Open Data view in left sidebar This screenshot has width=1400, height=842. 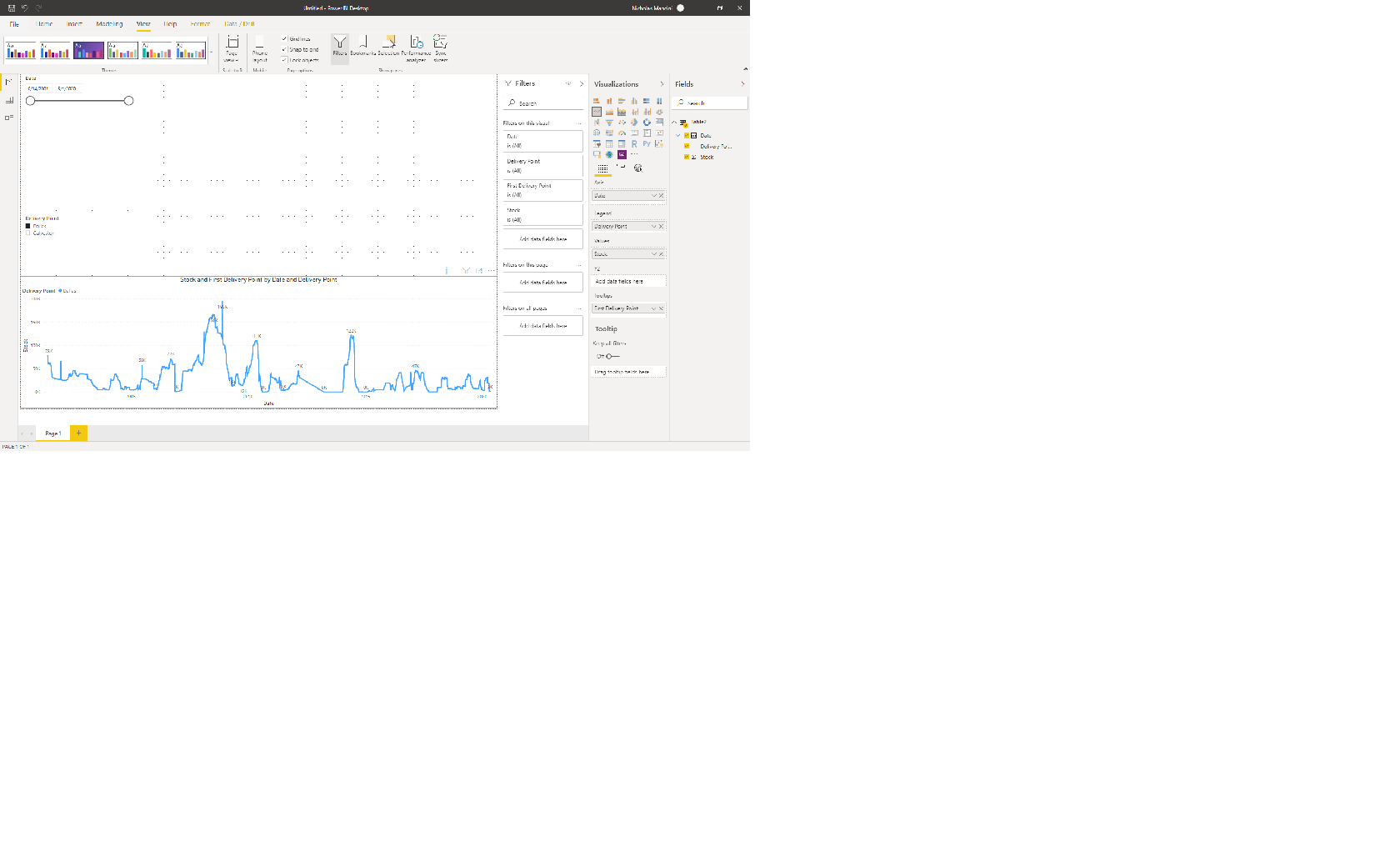coord(9,100)
